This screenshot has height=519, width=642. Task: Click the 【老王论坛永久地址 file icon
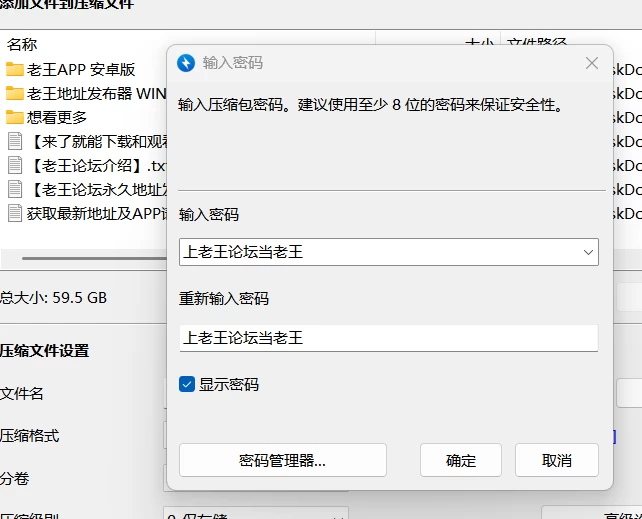[x=15, y=189]
